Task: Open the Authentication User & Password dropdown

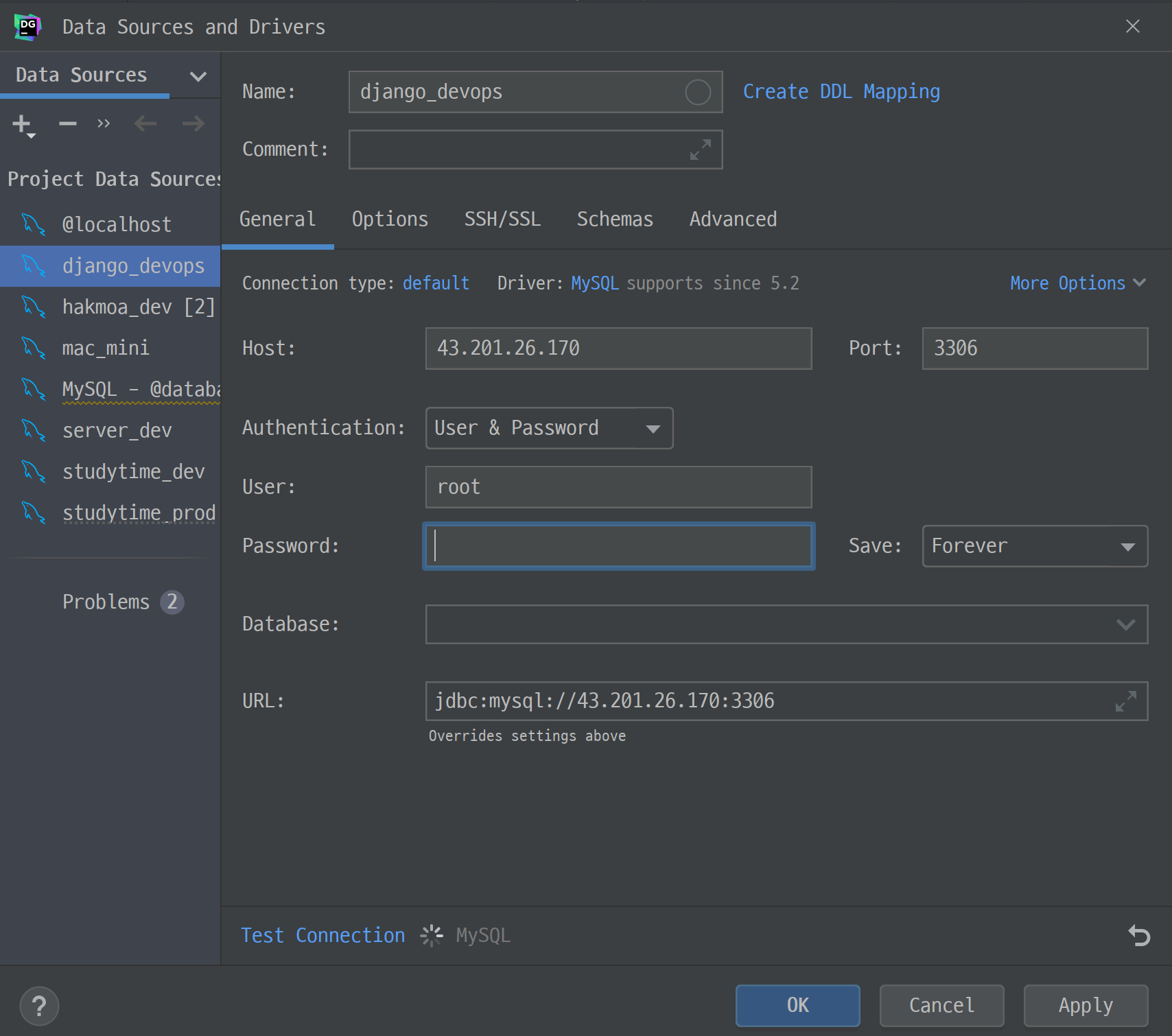Action: pos(549,428)
